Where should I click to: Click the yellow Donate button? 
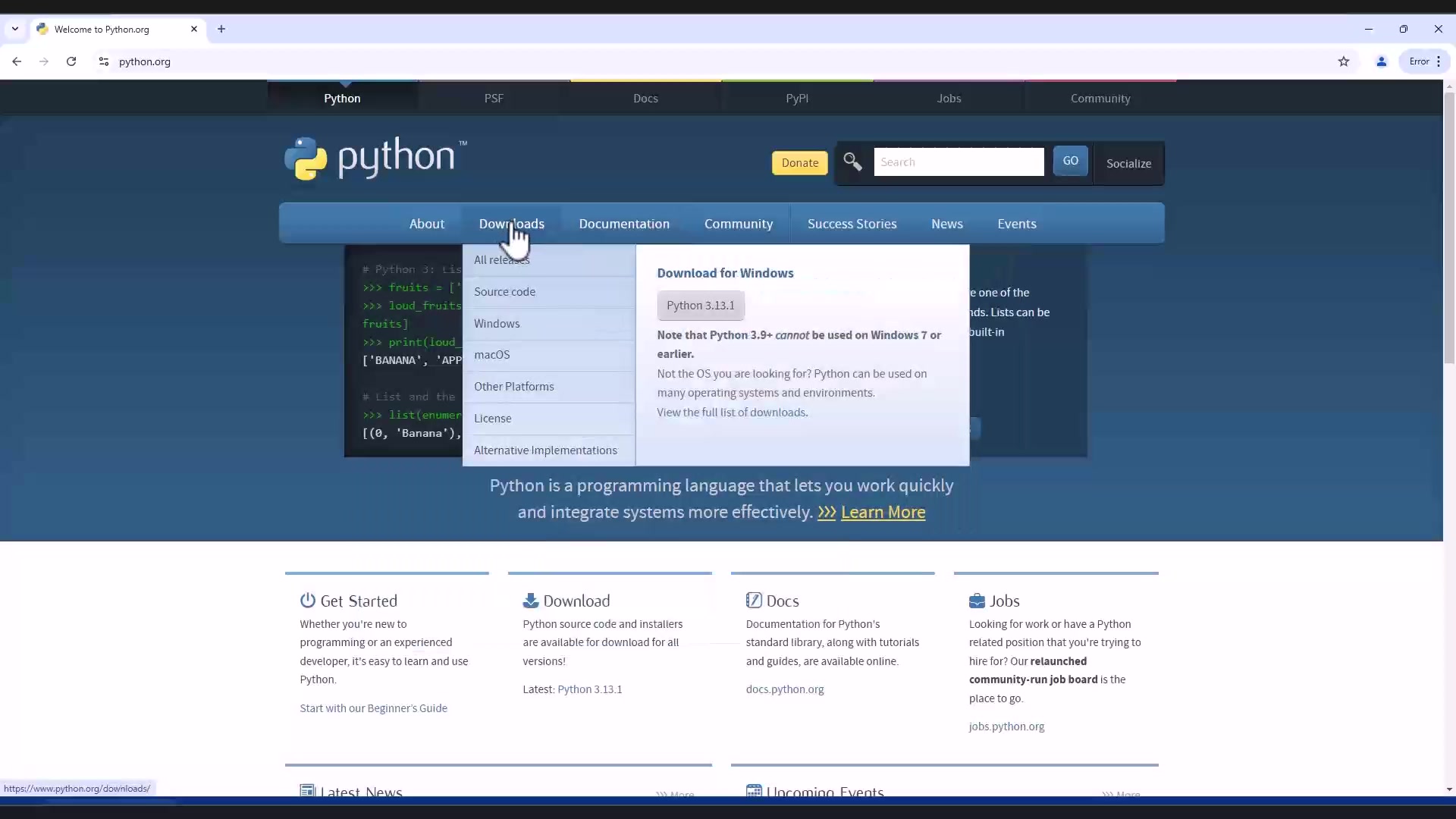pos(800,162)
